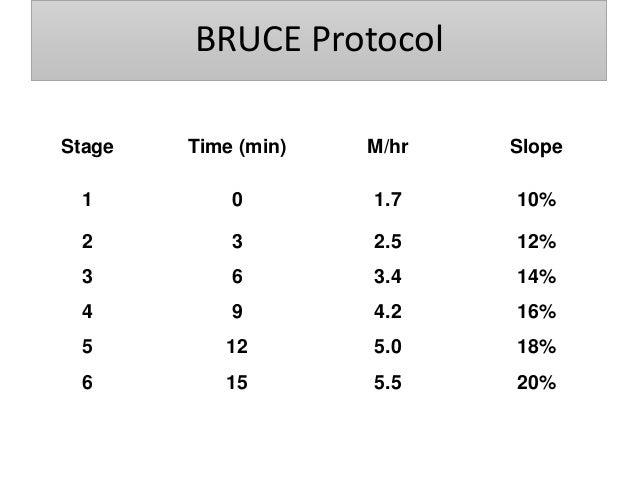Select the 2.5 speed value
Image resolution: width=638 pixels, height=479 pixels.
coord(388,242)
